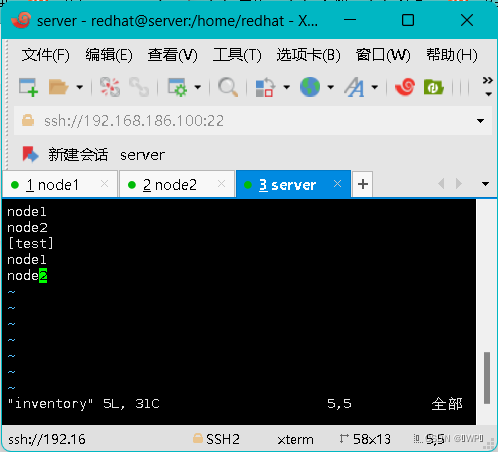Expand the Font dropdown arrow

click(x=375, y=87)
